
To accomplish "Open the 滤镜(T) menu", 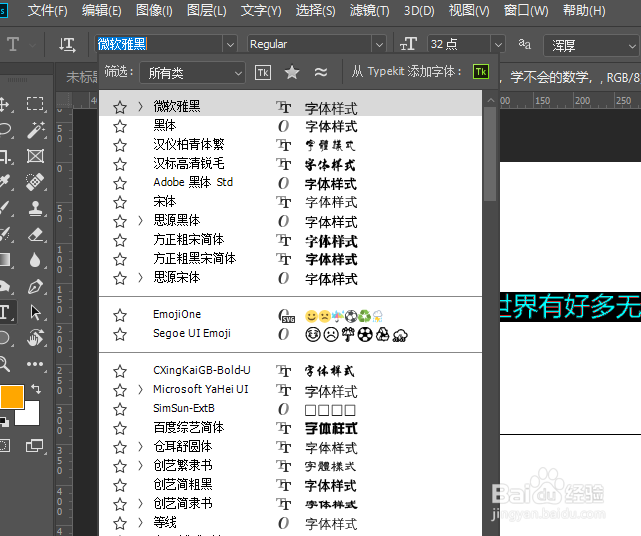I will [370, 10].
